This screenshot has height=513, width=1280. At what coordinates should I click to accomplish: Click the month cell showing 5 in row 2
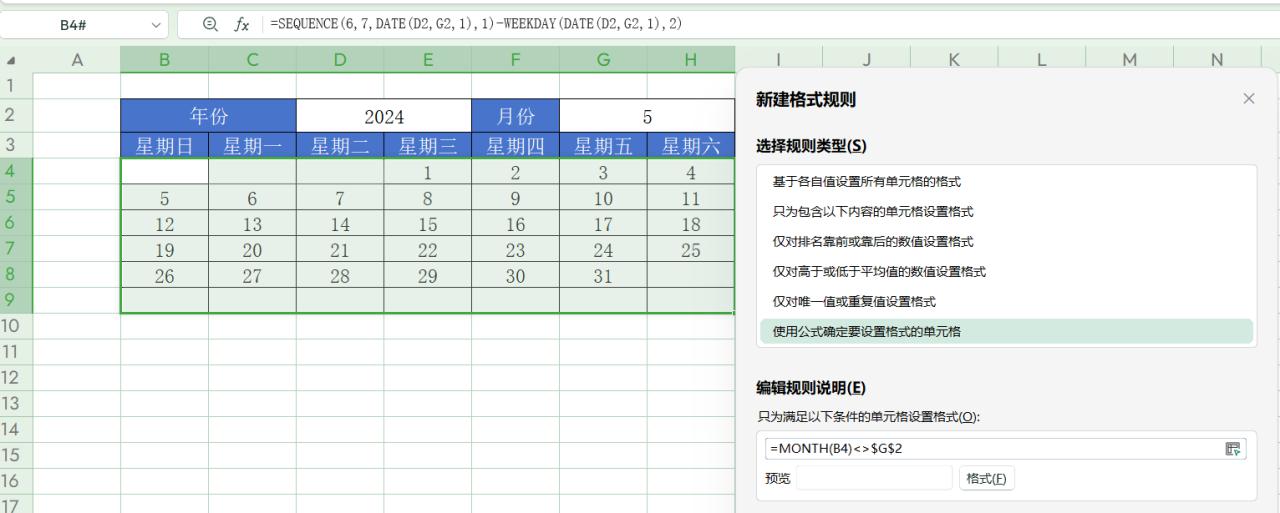647,117
